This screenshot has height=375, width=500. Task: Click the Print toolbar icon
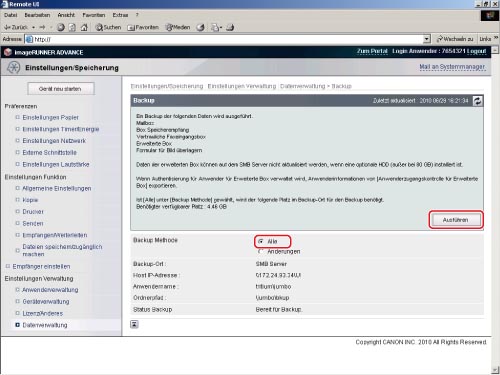click(x=230, y=27)
